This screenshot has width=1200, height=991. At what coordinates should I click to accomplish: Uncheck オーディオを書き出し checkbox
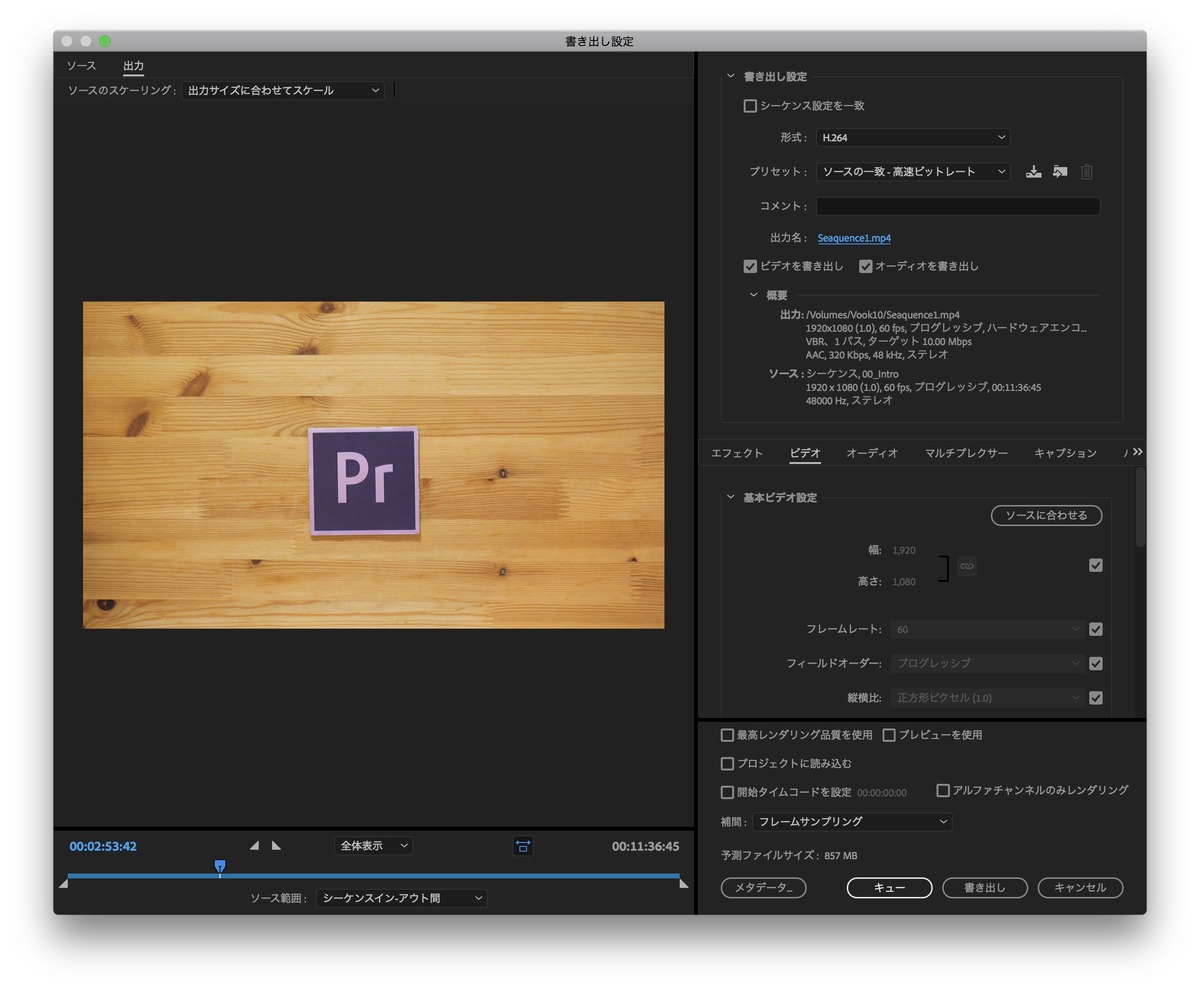[866, 266]
